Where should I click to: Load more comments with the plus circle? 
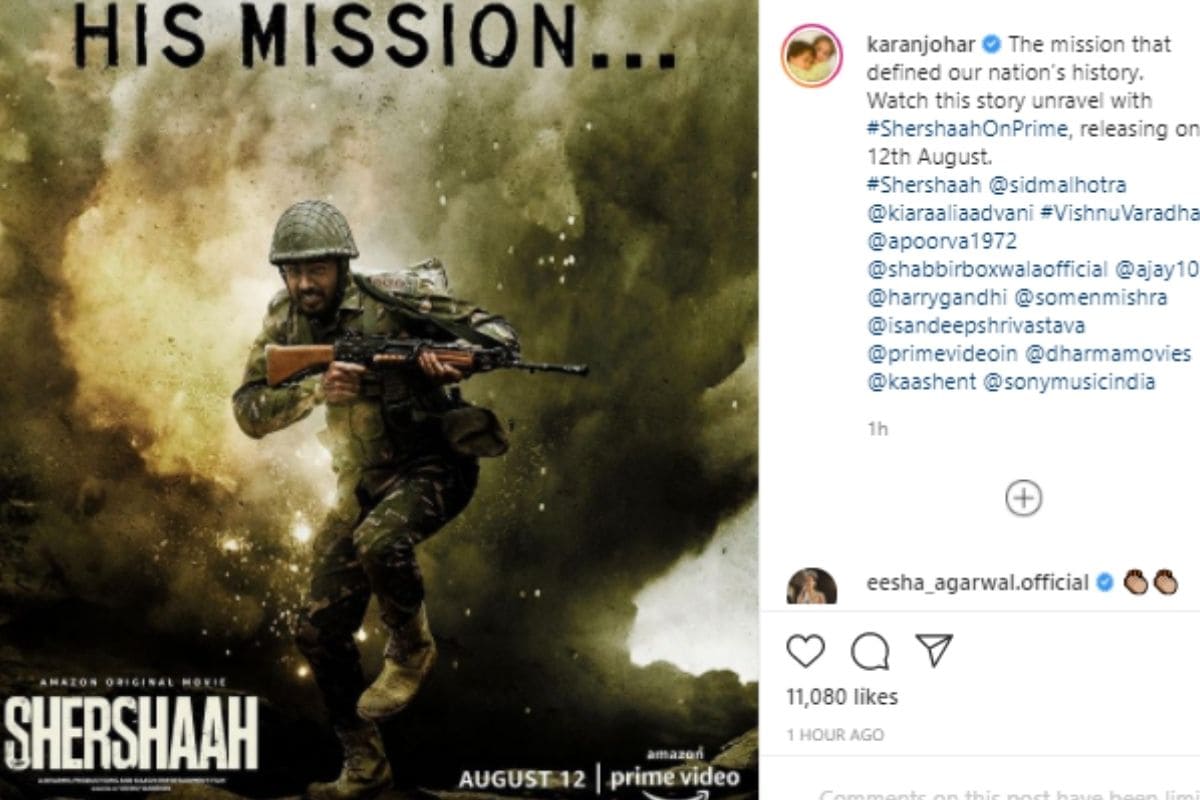coord(1023,497)
